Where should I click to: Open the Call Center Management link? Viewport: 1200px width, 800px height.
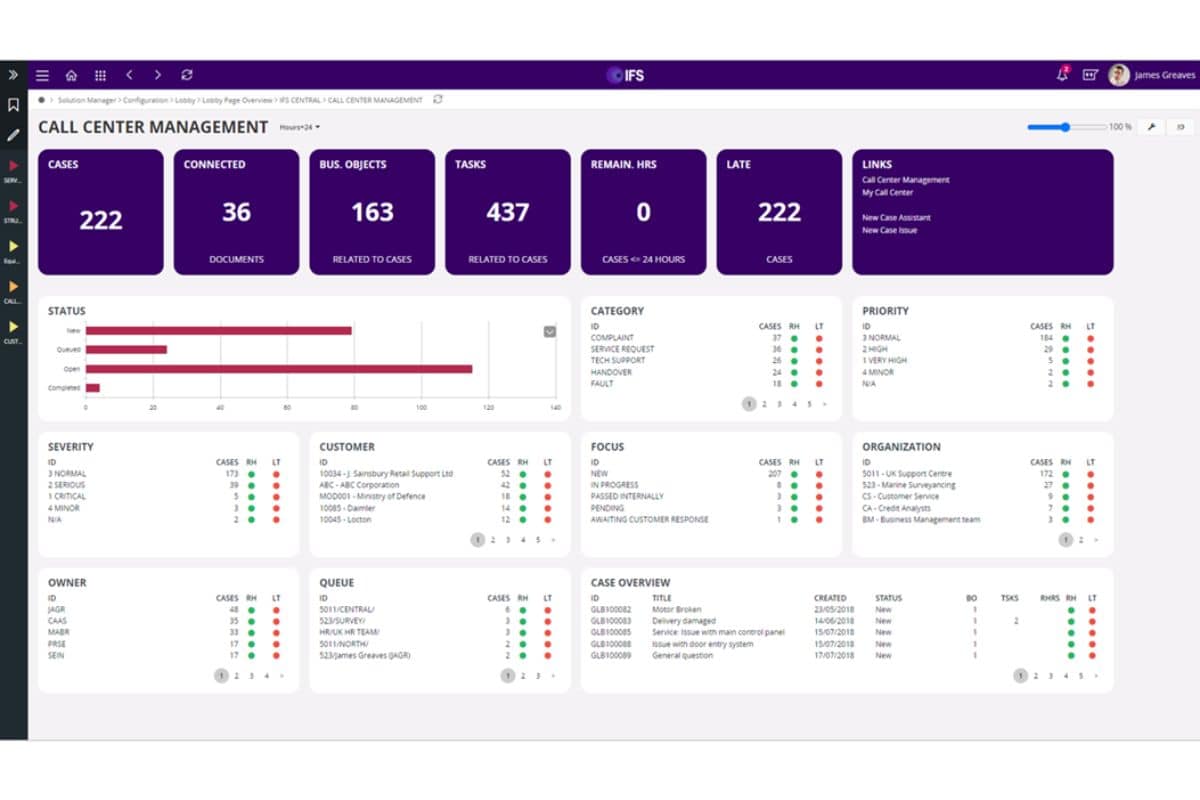pos(905,180)
